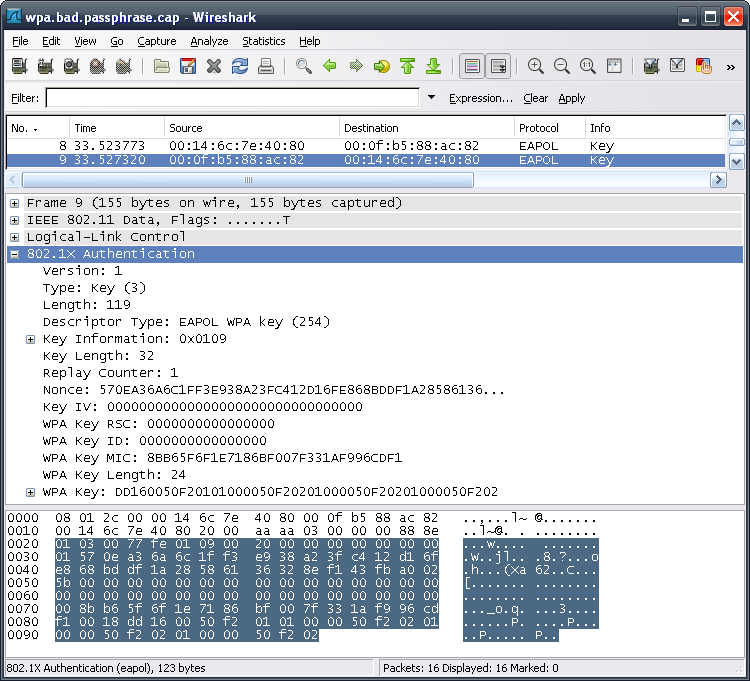
Task: Expand the Key Information 0x0109 field
Action: pos(31,339)
